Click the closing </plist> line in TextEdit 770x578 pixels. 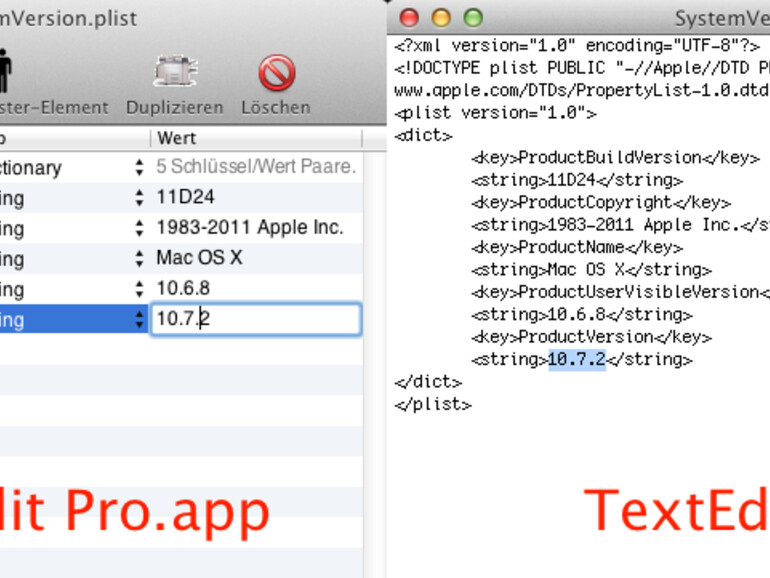point(433,404)
